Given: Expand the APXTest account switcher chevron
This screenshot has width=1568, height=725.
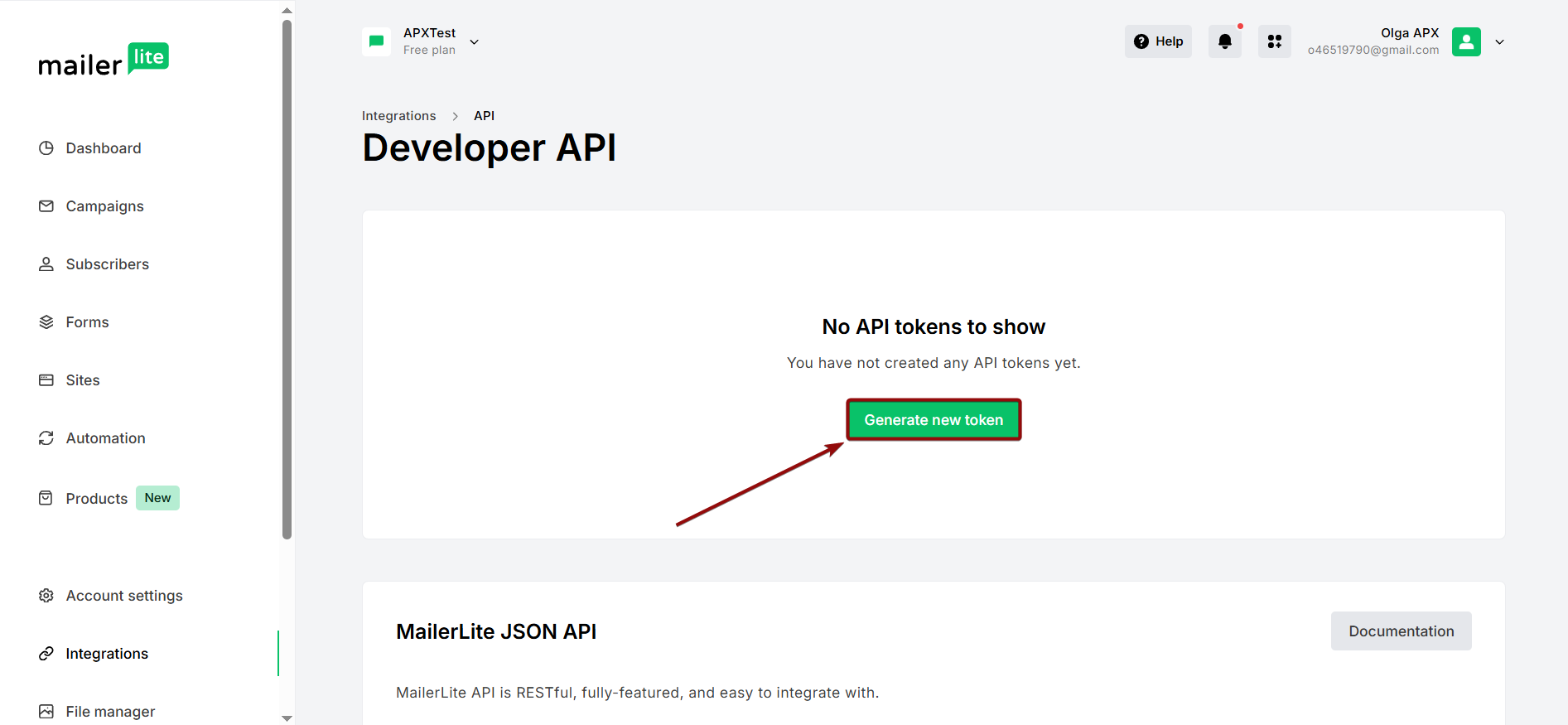Looking at the screenshot, I should click(x=475, y=42).
